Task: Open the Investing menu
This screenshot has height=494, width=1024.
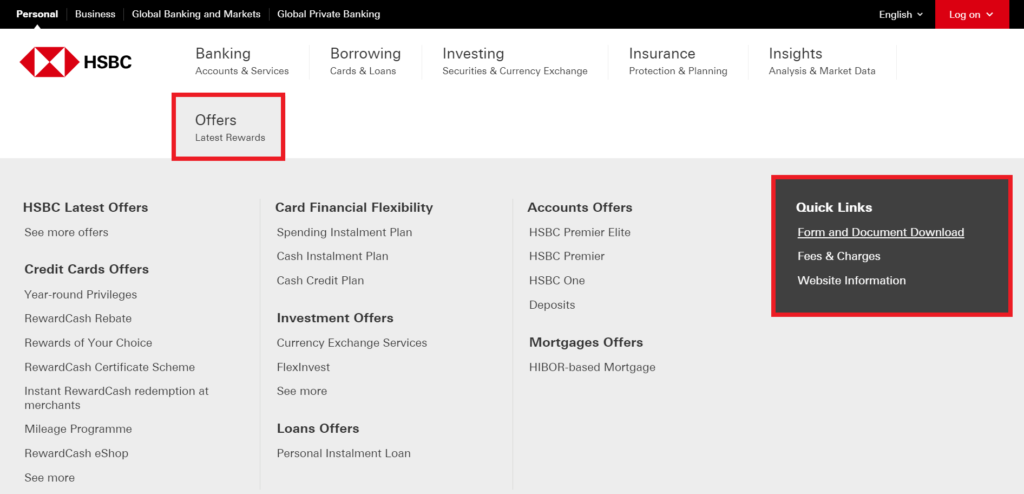Action: pyautogui.click(x=515, y=61)
